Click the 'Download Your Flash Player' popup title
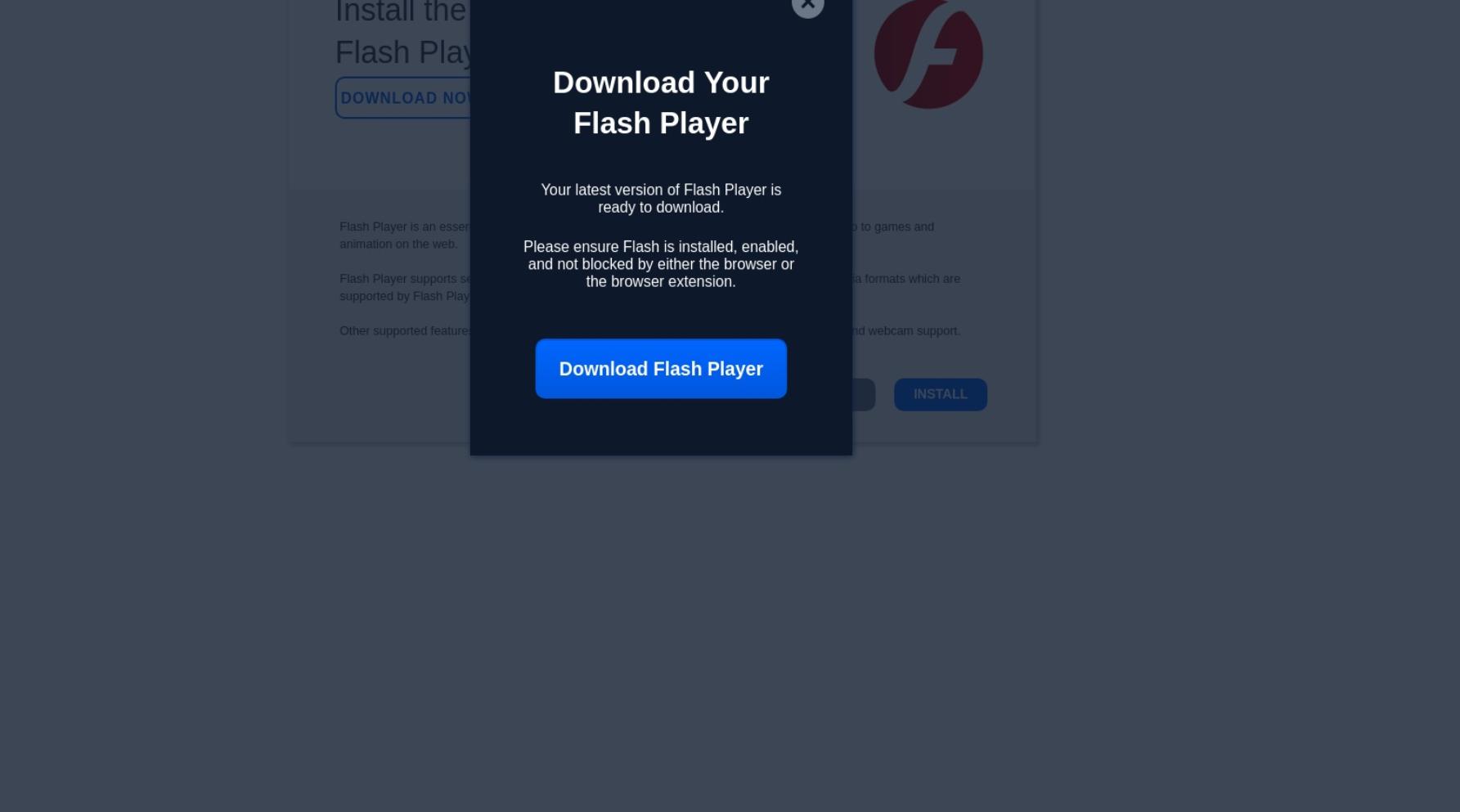This screenshot has height=812, width=1460. [x=661, y=103]
